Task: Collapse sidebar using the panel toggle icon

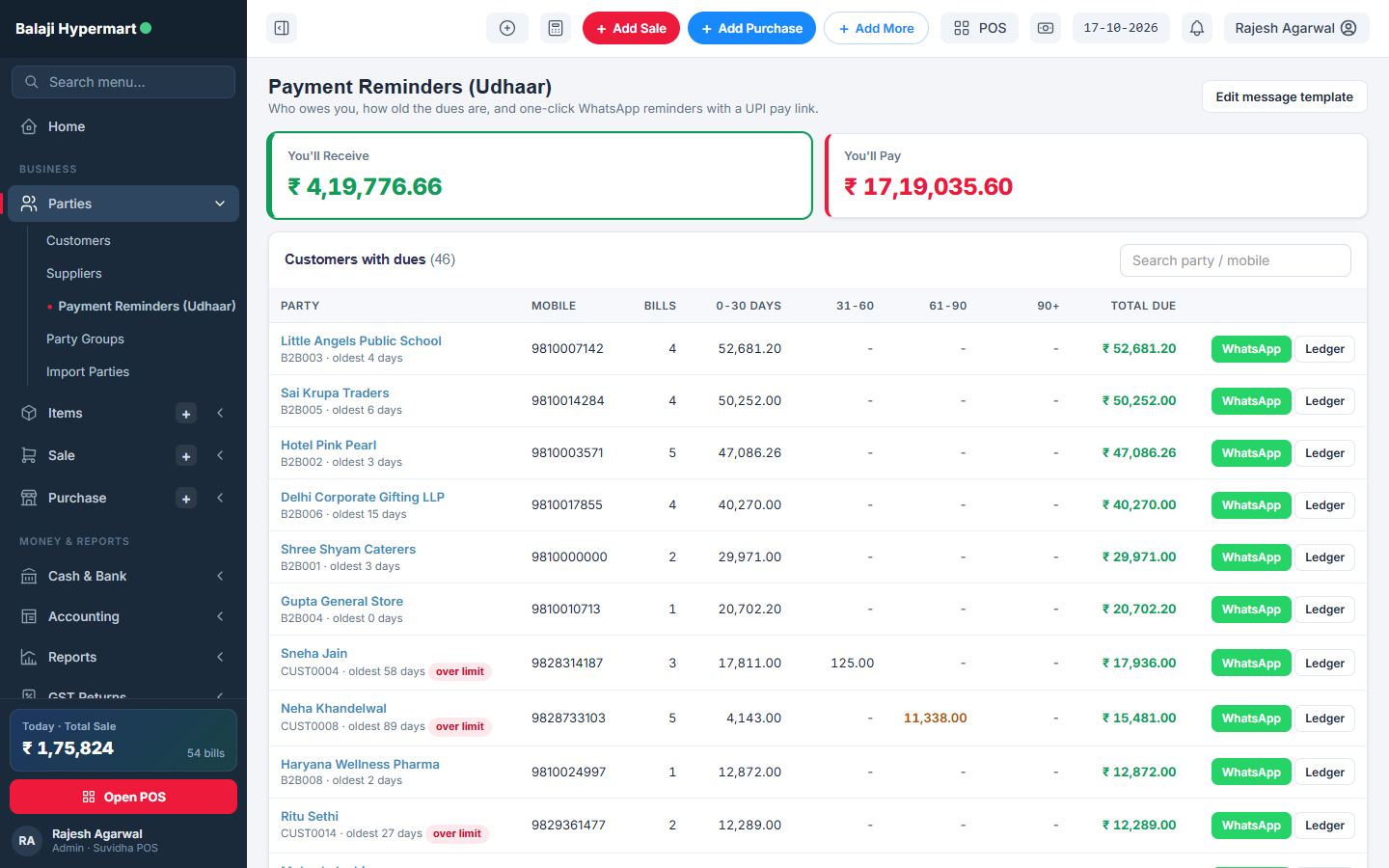Action: 282,28
